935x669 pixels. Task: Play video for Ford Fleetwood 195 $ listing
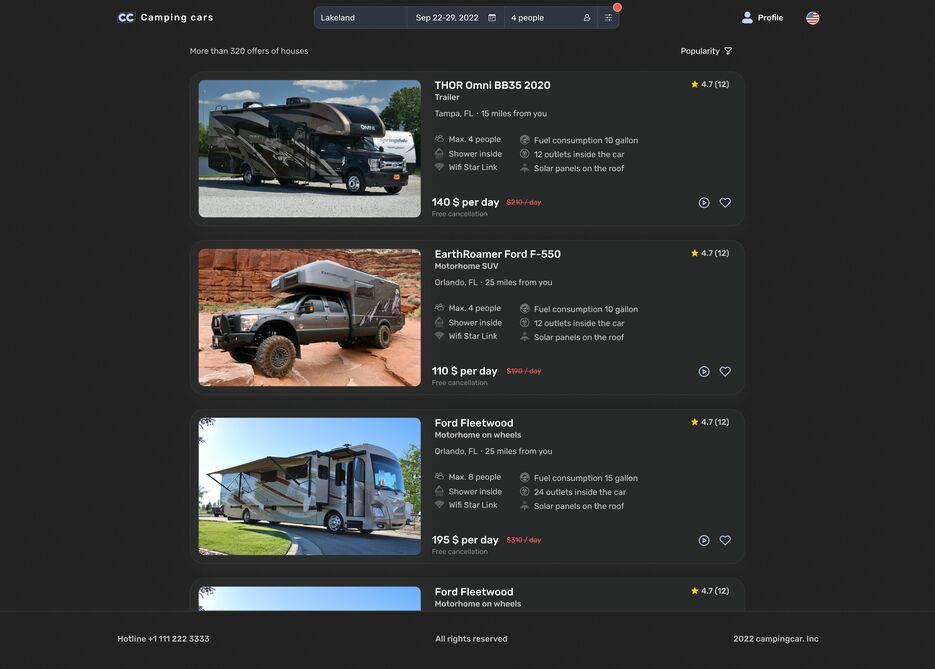[704, 540]
